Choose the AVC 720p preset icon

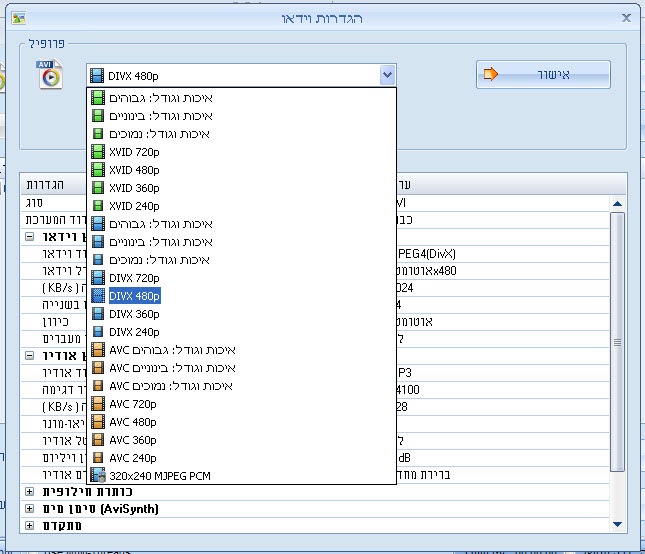(x=97, y=404)
